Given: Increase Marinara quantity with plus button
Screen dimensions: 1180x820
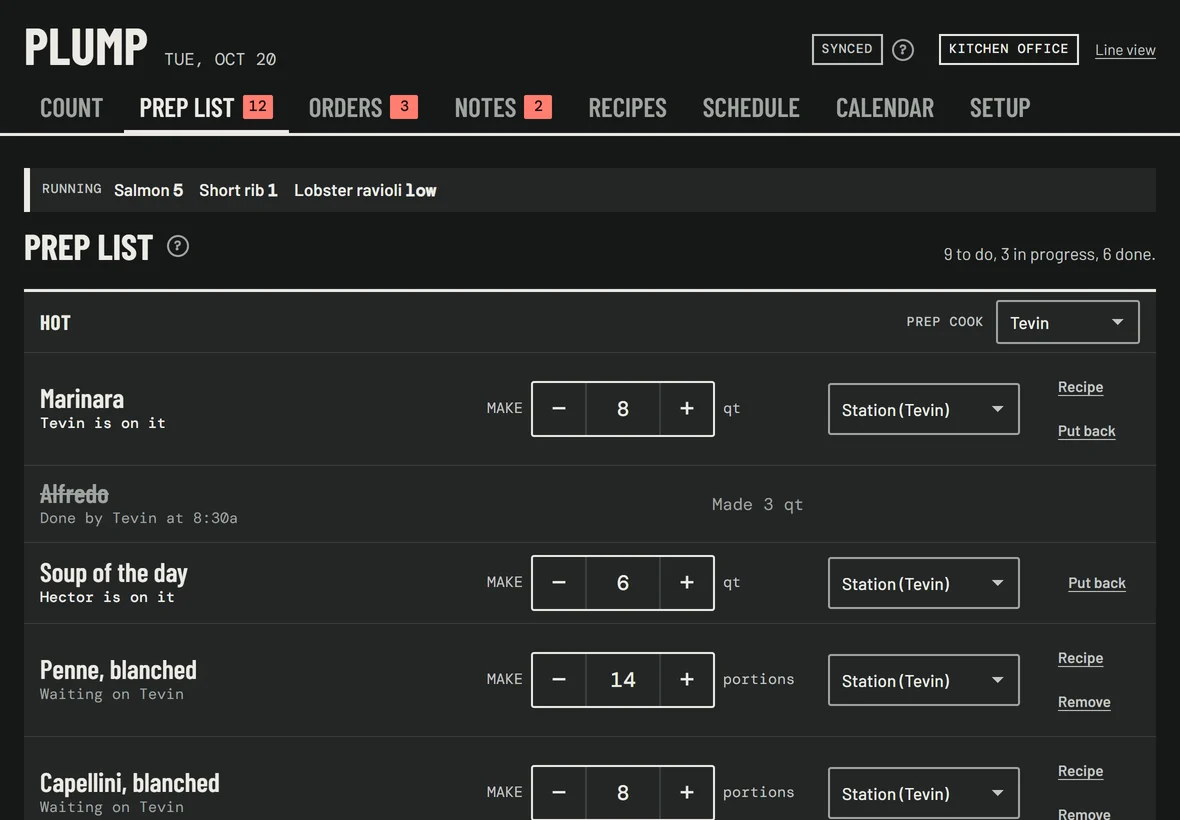Looking at the screenshot, I should [686, 408].
